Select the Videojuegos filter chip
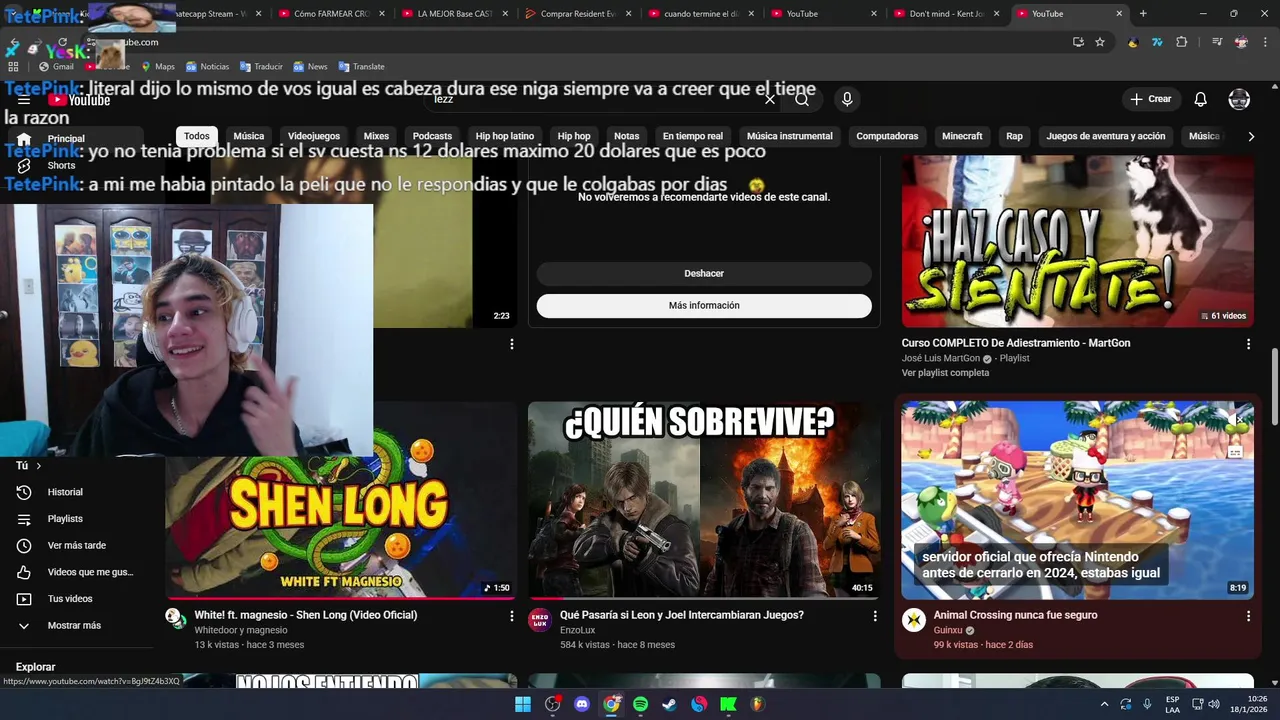The width and height of the screenshot is (1280, 720). point(314,136)
